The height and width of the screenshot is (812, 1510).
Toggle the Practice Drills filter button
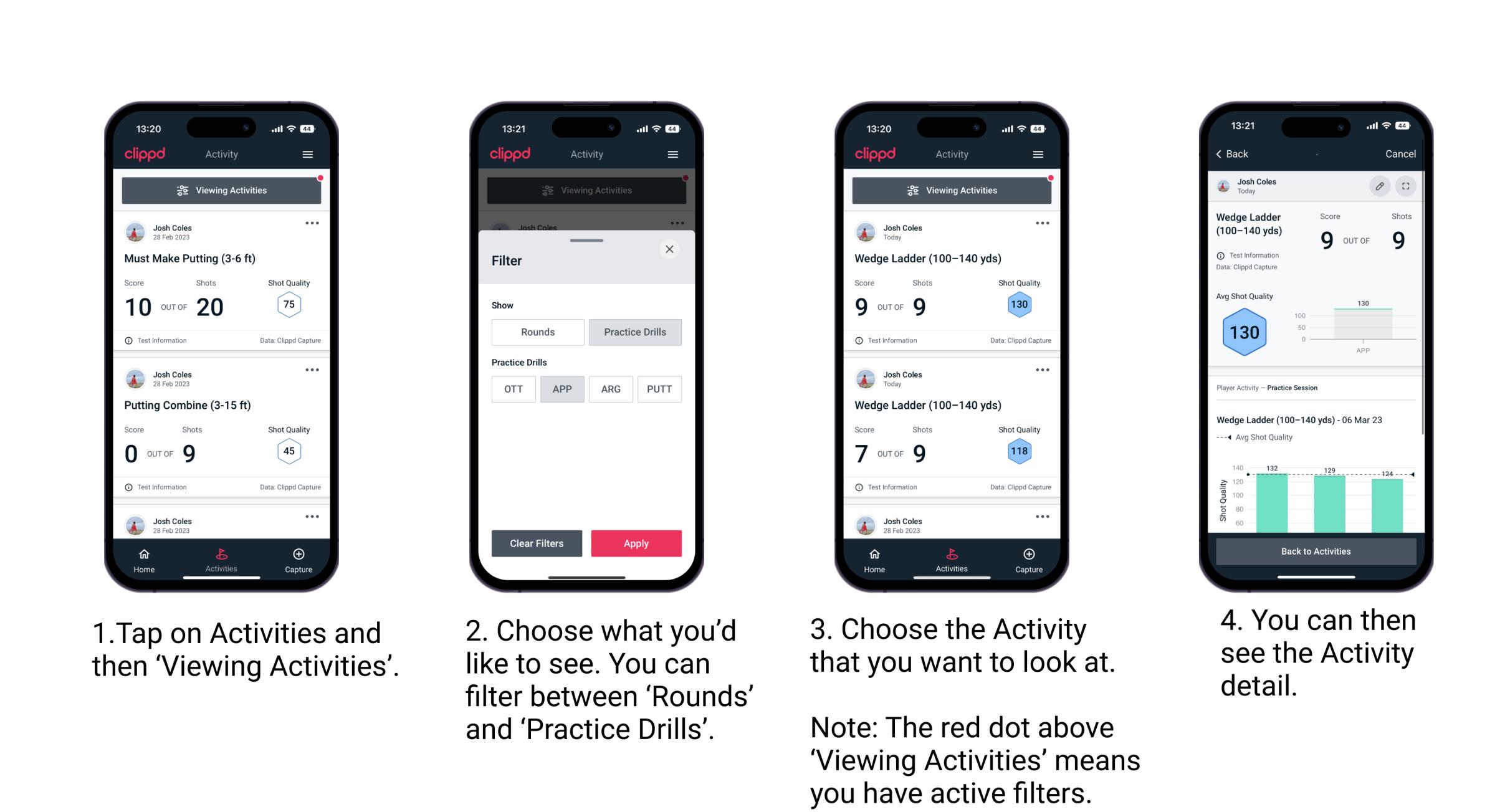(635, 332)
